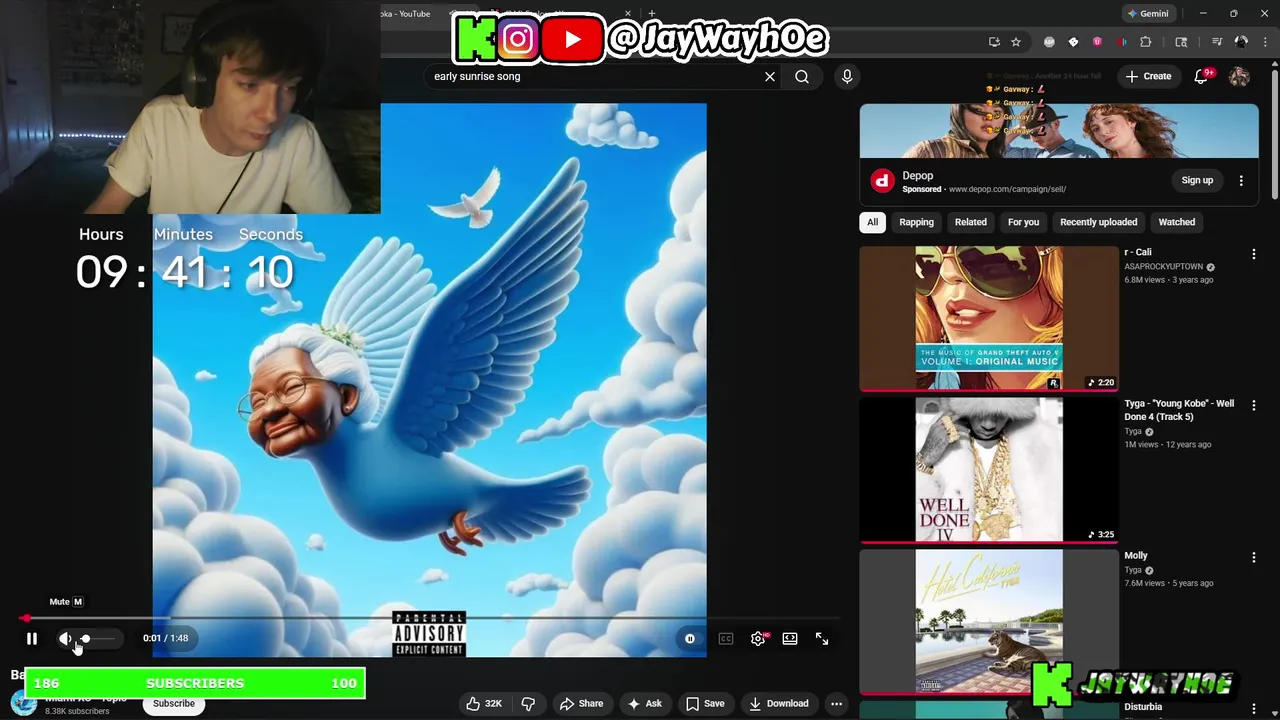Viewport: 1280px width, 720px height.
Task: Open options for Tyga 'Young Kobe' video
Action: [x=1253, y=405]
